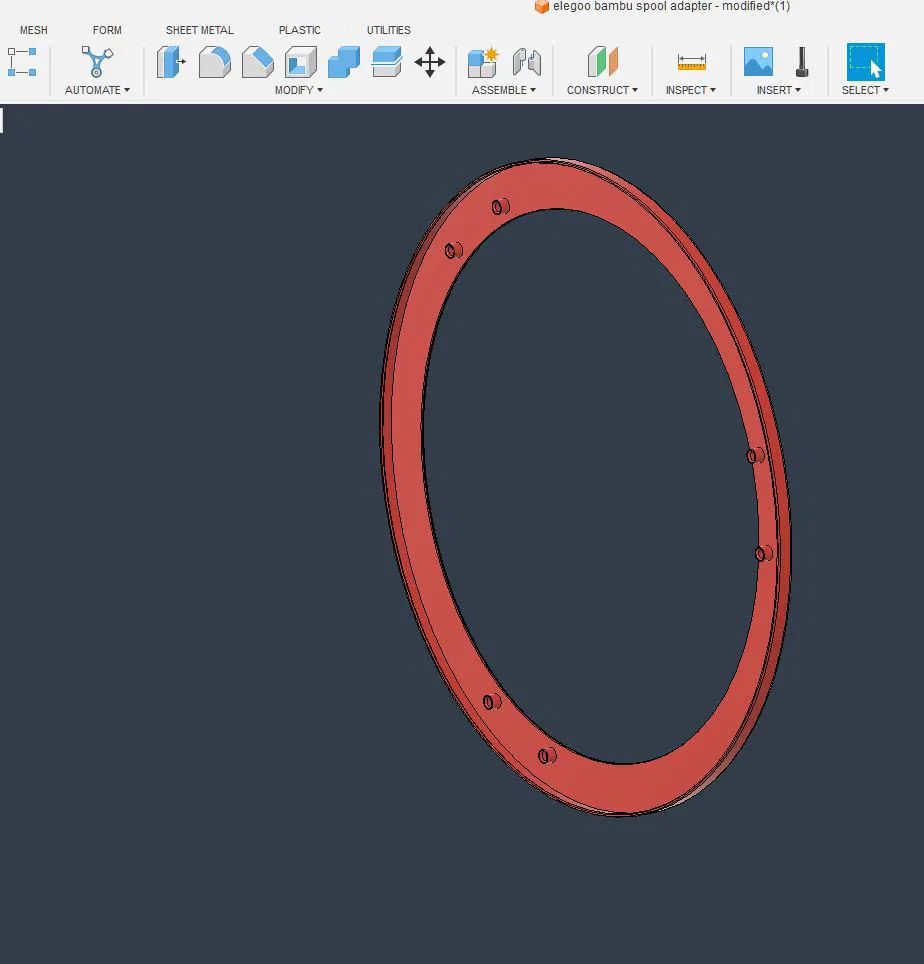Open the INSPECT dropdown menu
The height and width of the screenshot is (964, 924).
point(690,90)
